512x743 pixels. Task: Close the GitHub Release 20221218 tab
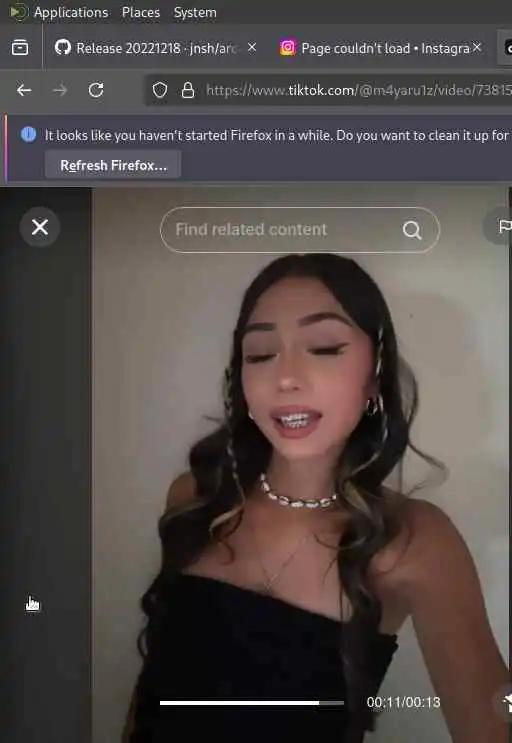[252, 47]
